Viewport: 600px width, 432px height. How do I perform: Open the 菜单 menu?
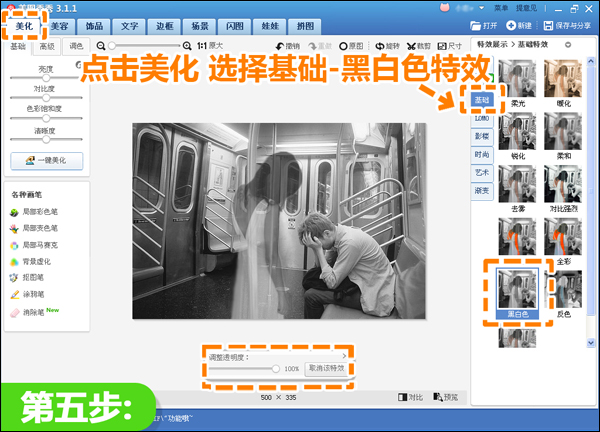501,8
